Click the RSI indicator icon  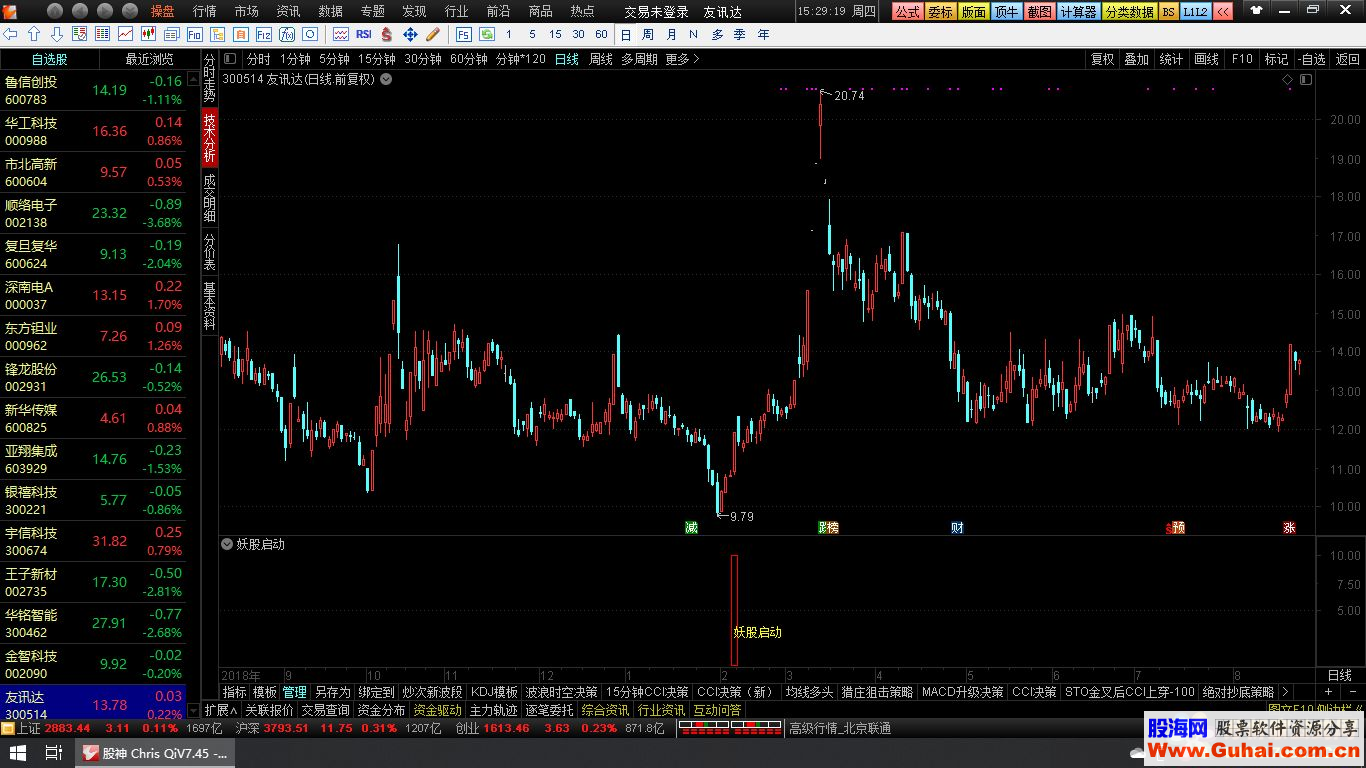364,34
